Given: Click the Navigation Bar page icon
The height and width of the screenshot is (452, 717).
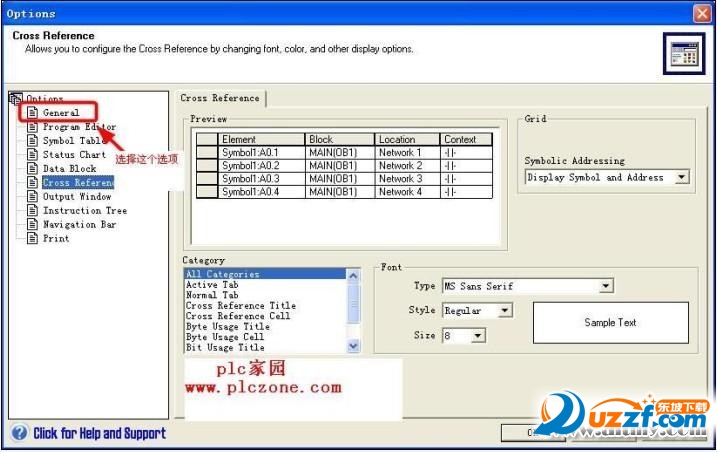Looking at the screenshot, I should tap(32, 224).
